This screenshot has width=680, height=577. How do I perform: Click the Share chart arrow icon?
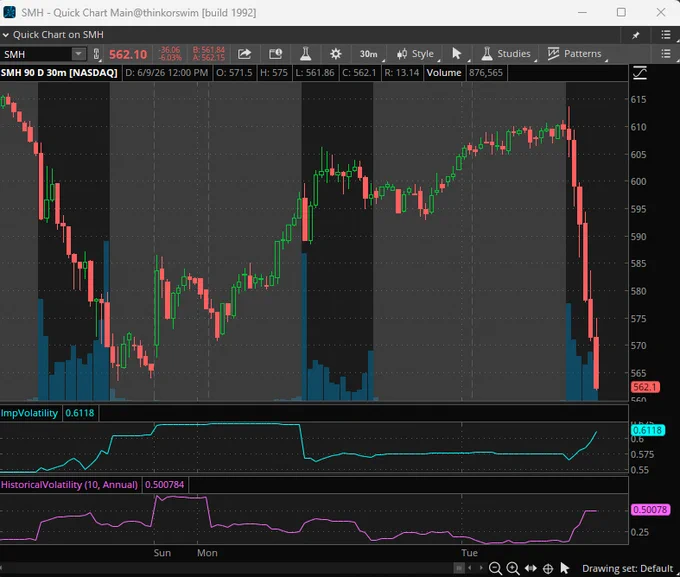coord(245,54)
